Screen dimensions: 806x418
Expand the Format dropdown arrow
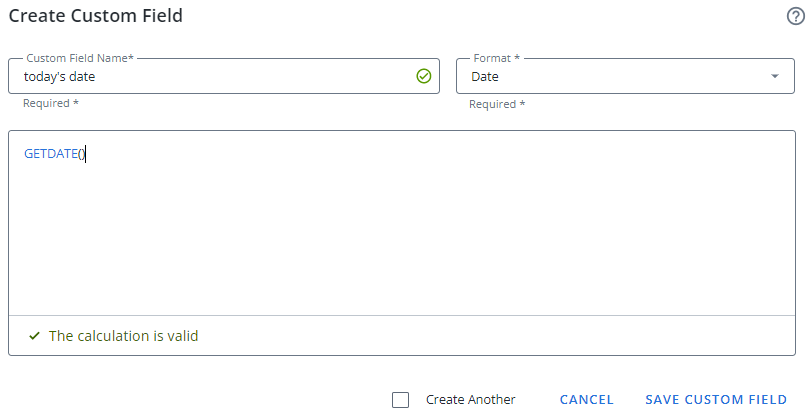[x=775, y=77]
